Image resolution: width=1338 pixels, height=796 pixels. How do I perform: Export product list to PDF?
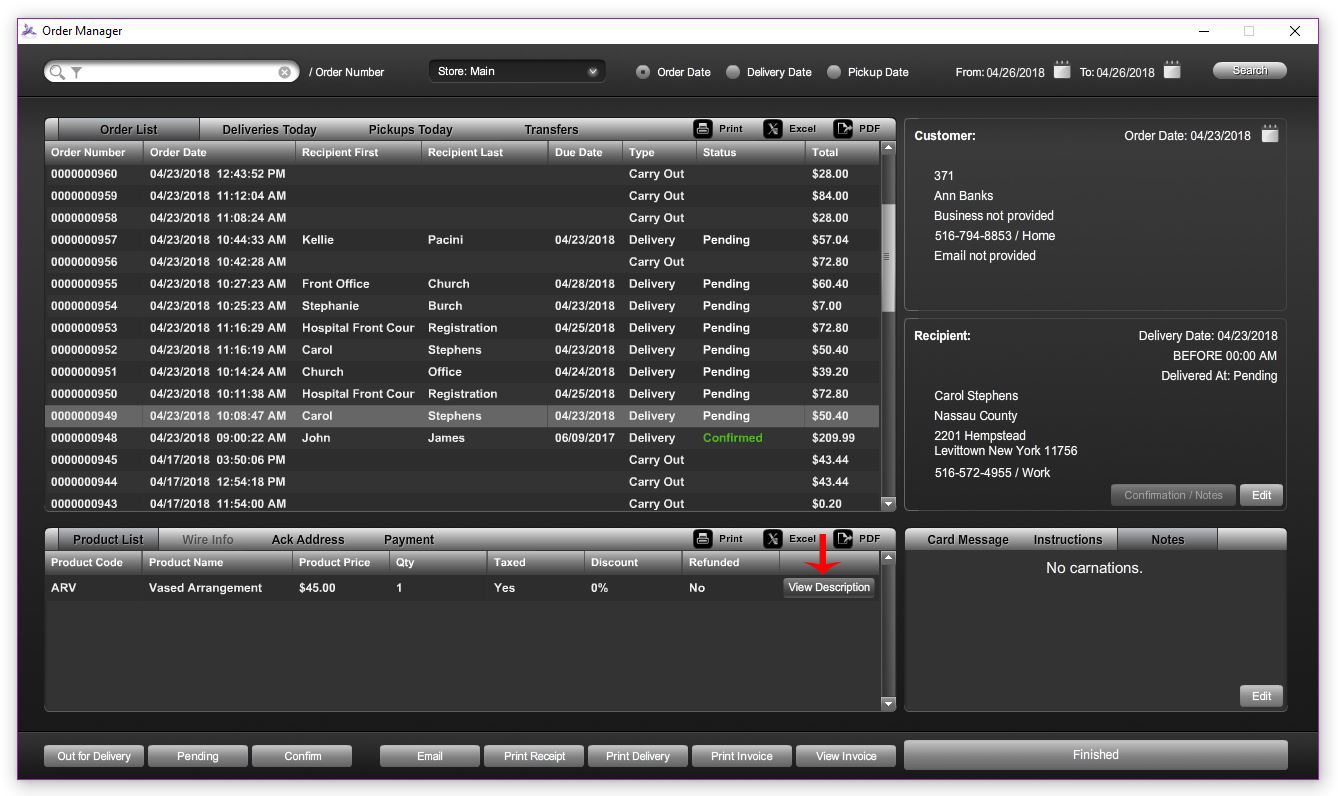tap(844, 539)
